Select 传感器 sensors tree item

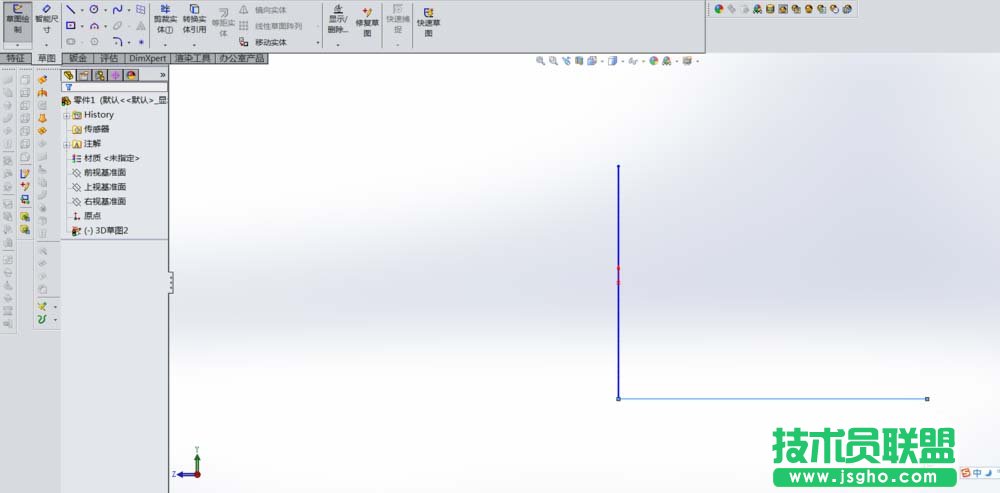[91, 129]
